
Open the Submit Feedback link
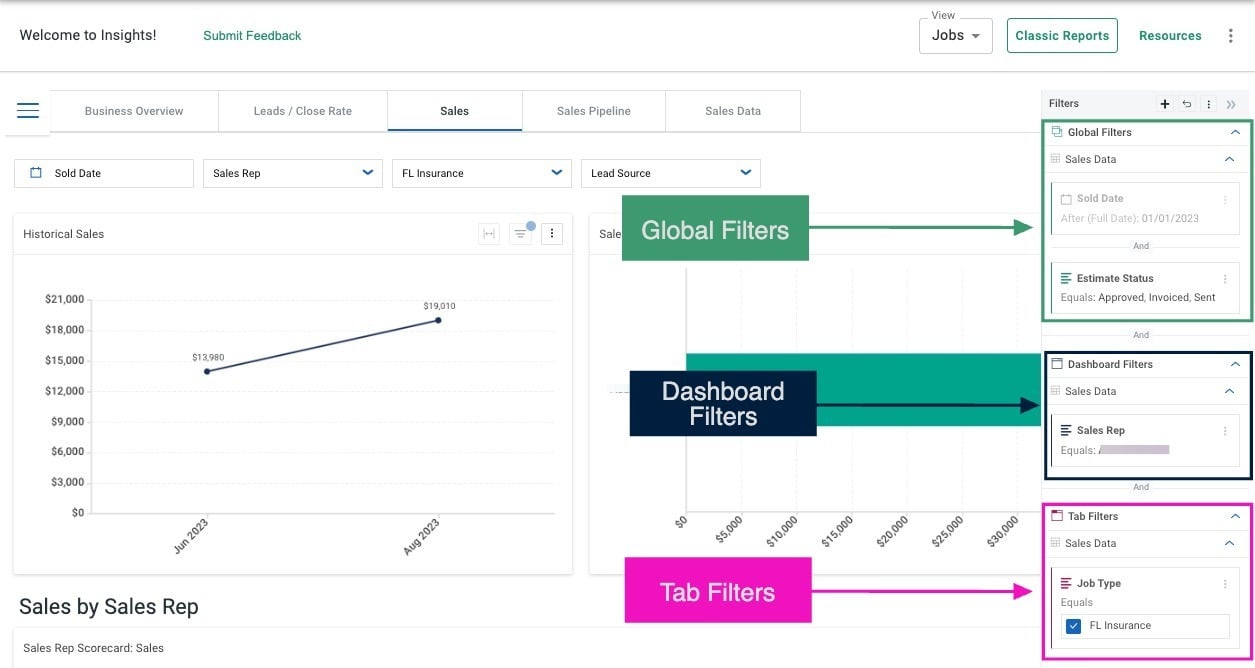click(252, 36)
